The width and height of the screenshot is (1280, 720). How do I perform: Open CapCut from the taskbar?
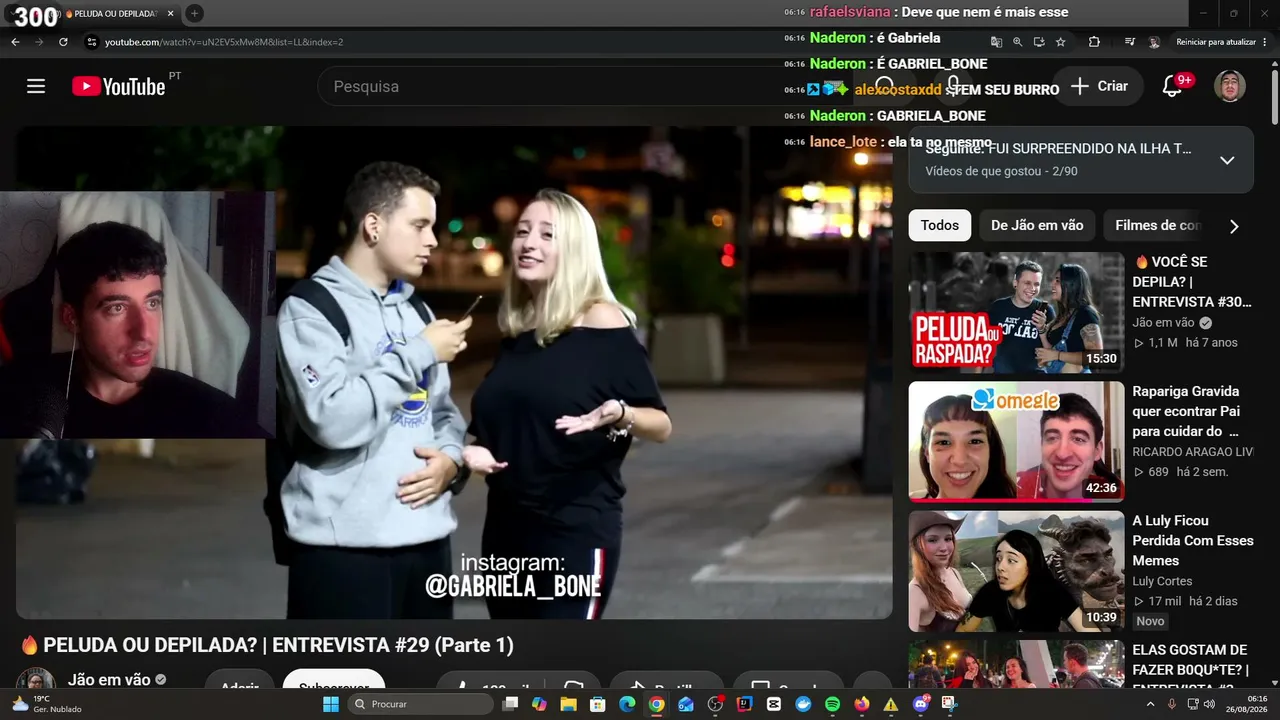click(x=774, y=704)
